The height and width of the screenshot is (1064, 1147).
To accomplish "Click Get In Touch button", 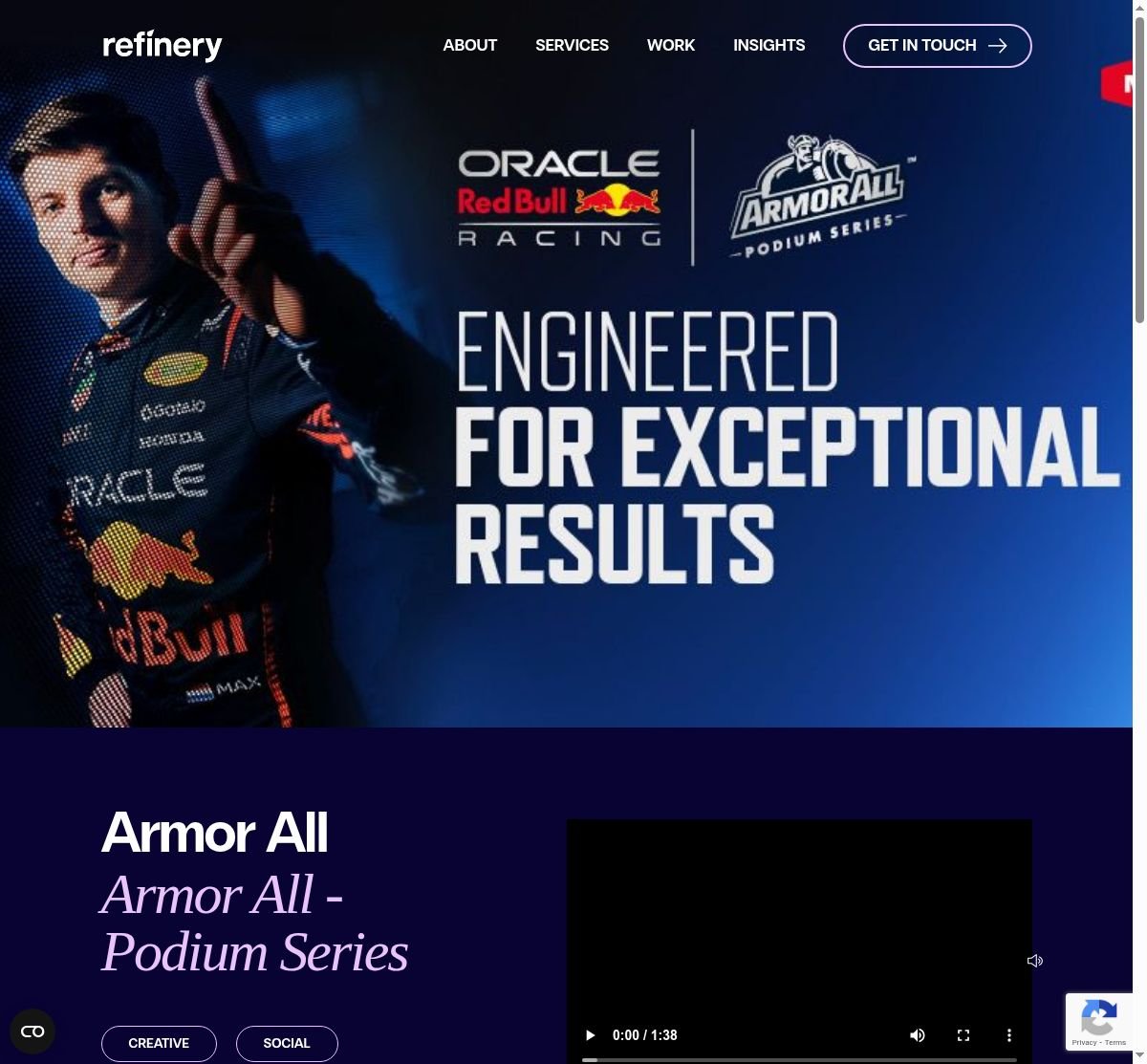I will click(x=937, y=46).
